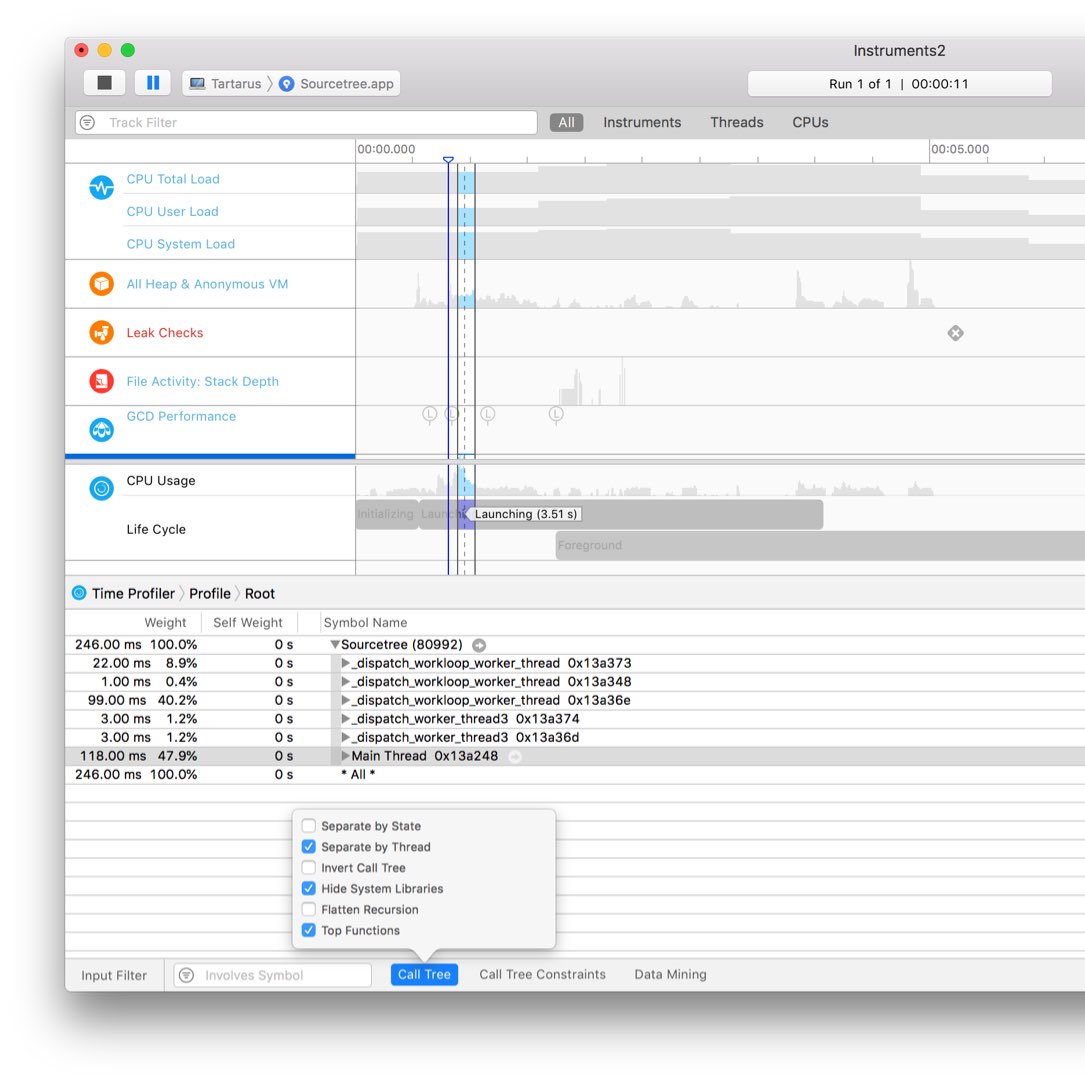Uncheck Separate by Thread
The width and height of the screenshot is (1085, 1085).
coord(309,846)
